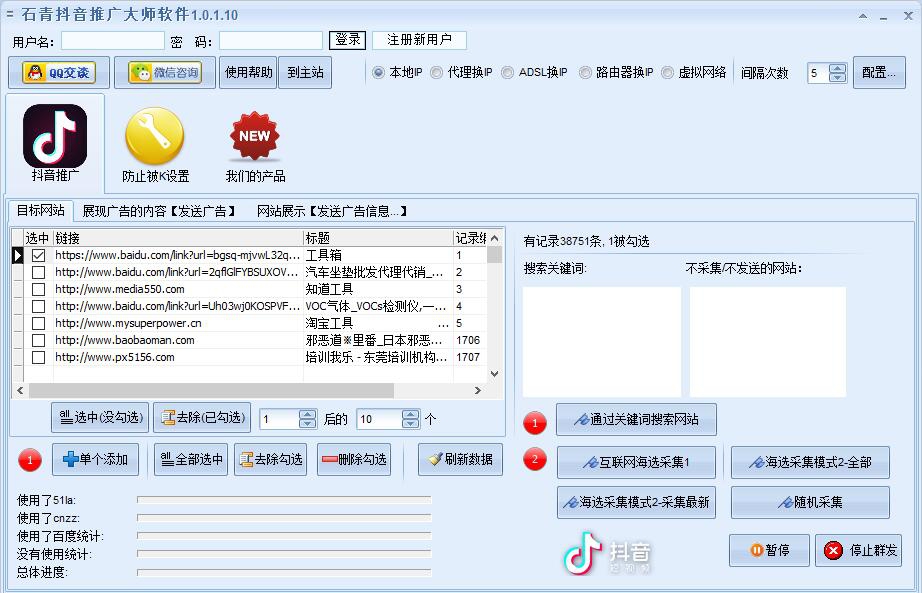
Task: Switch to 展现广告的内容【发送广告】 tab
Action: [160, 211]
